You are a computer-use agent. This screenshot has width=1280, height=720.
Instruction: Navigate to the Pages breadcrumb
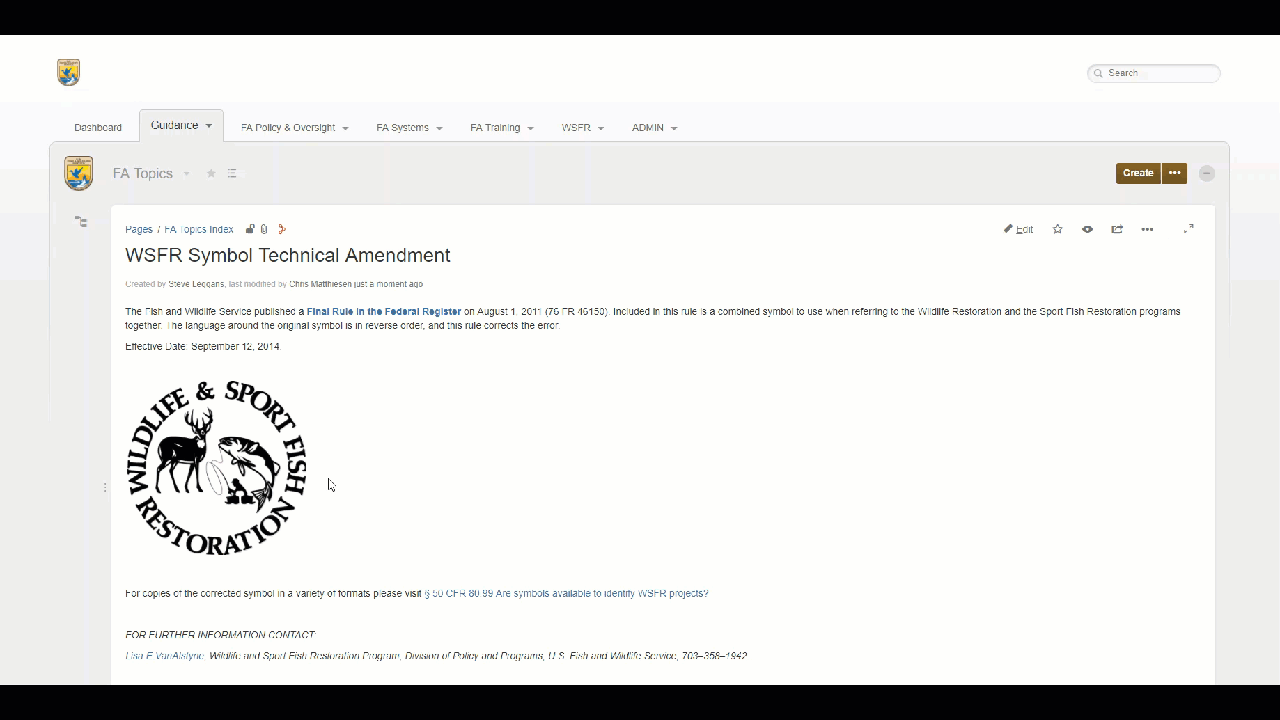(x=139, y=230)
